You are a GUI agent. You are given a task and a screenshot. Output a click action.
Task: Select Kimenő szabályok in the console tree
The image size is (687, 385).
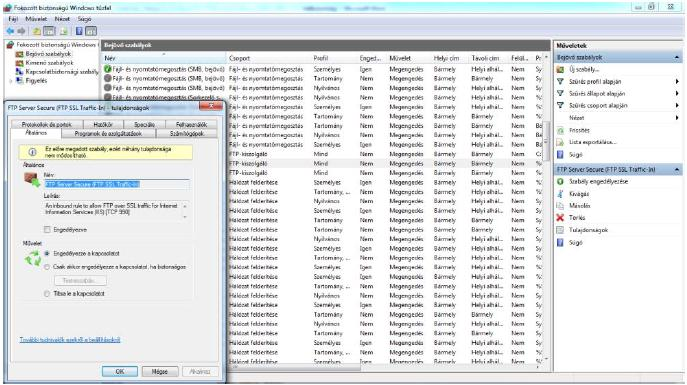[49, 63]
